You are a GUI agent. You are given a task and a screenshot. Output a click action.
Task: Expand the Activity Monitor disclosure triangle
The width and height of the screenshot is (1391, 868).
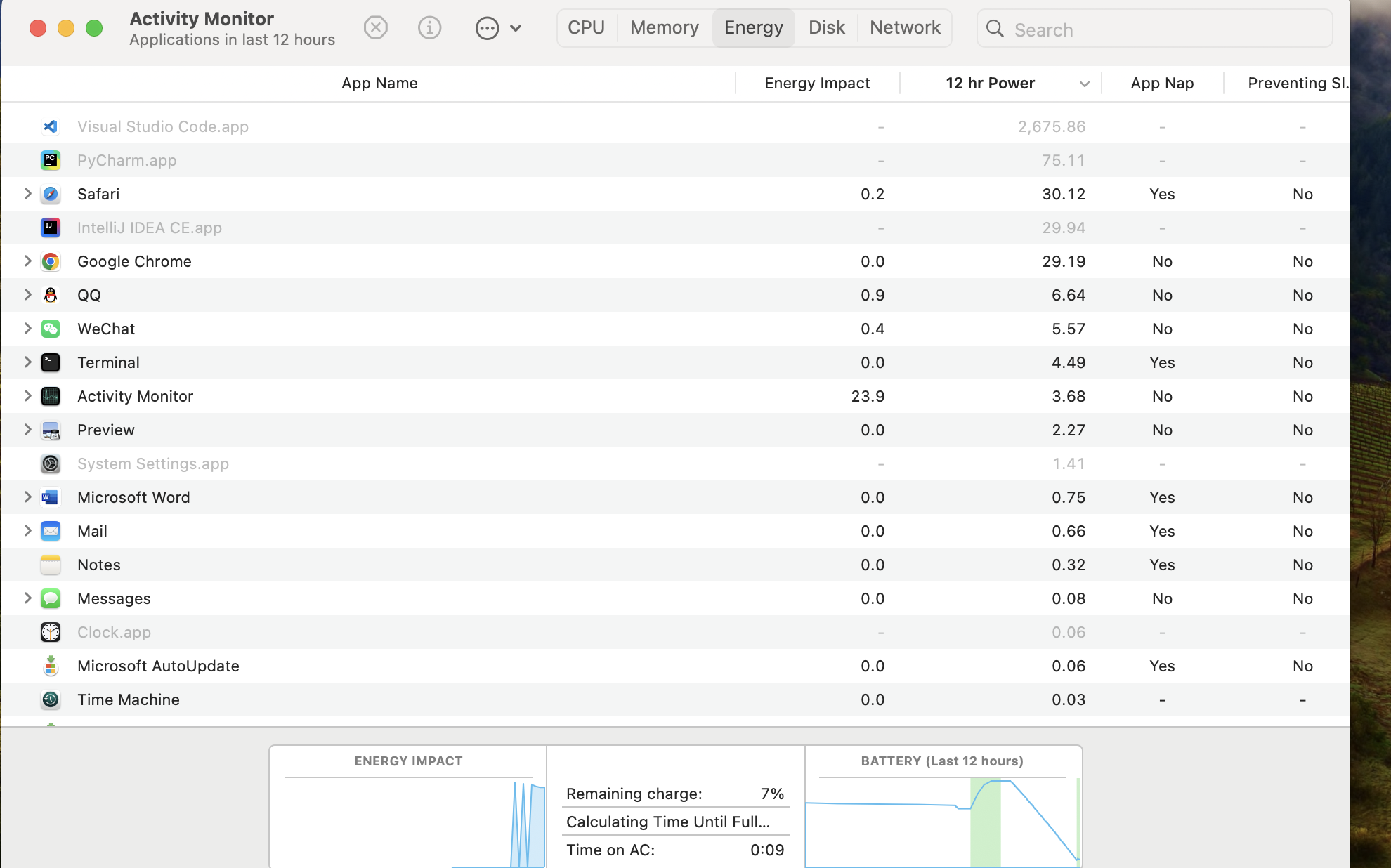click(x=27, y=396)
